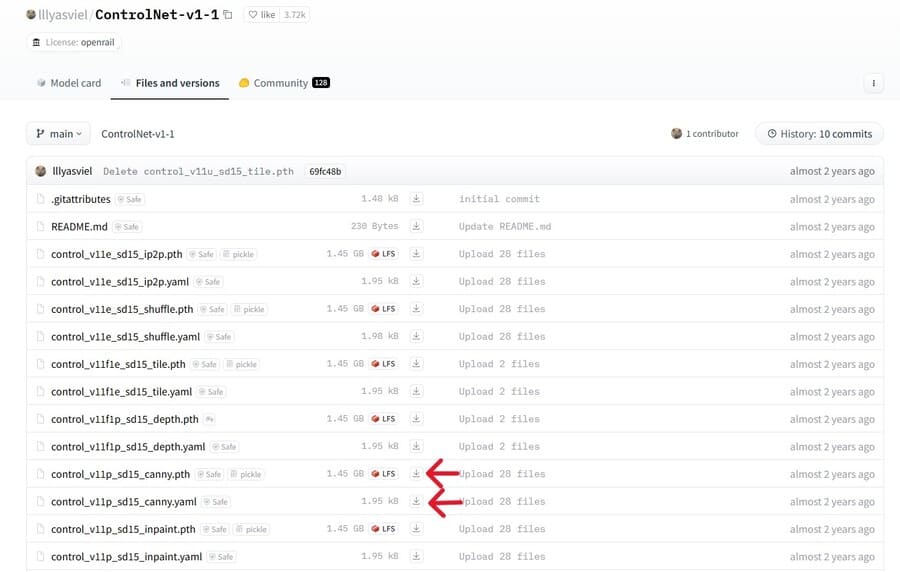Viewport: 900px width, 572px height.
Task: Click LFS badge on canny.pth row
Action: point(383,474)
